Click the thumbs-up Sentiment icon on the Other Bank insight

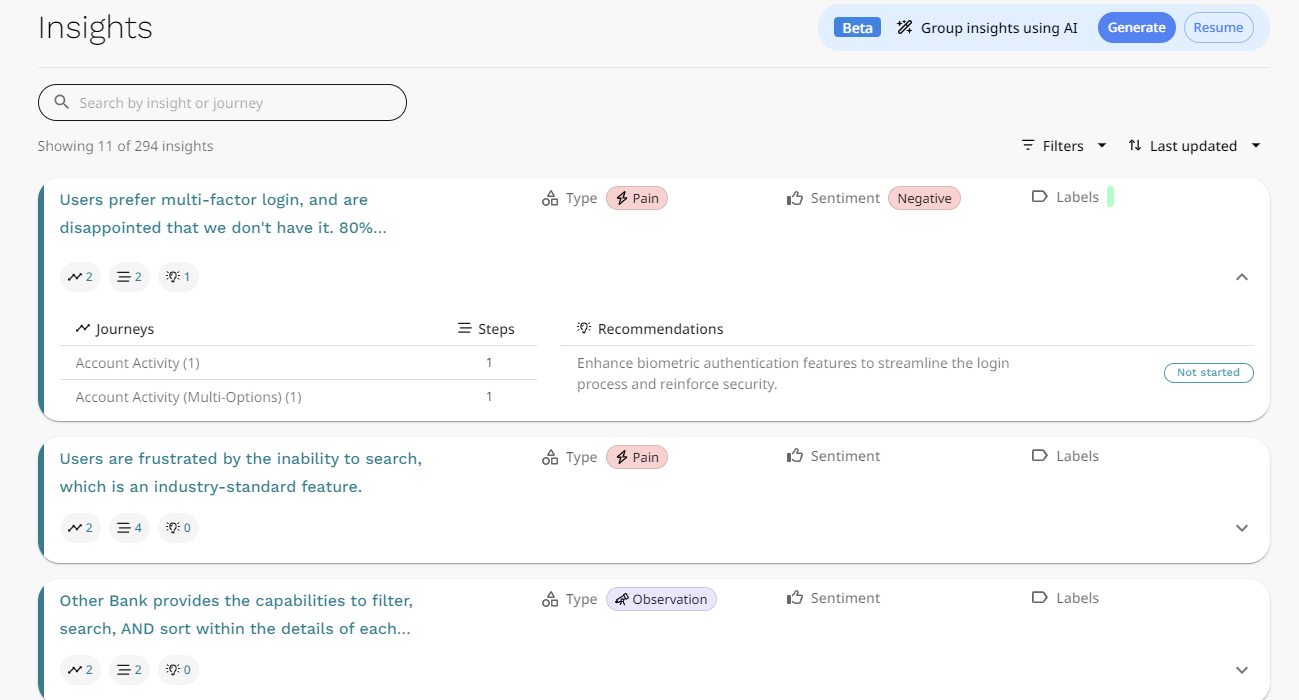pyautogui.click(x=794, y=597)
